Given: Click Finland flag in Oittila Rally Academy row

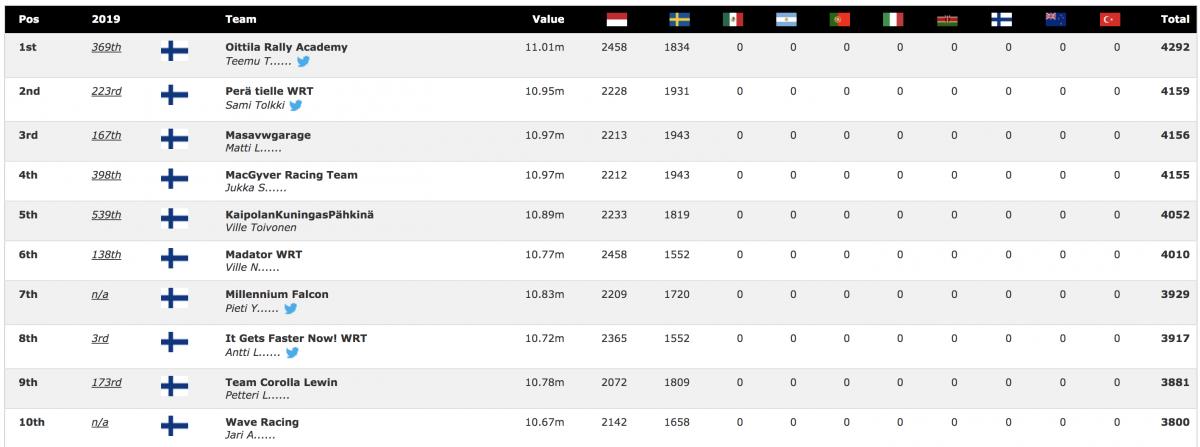Looking at the screenshot, I should click(x=174, y=54).
